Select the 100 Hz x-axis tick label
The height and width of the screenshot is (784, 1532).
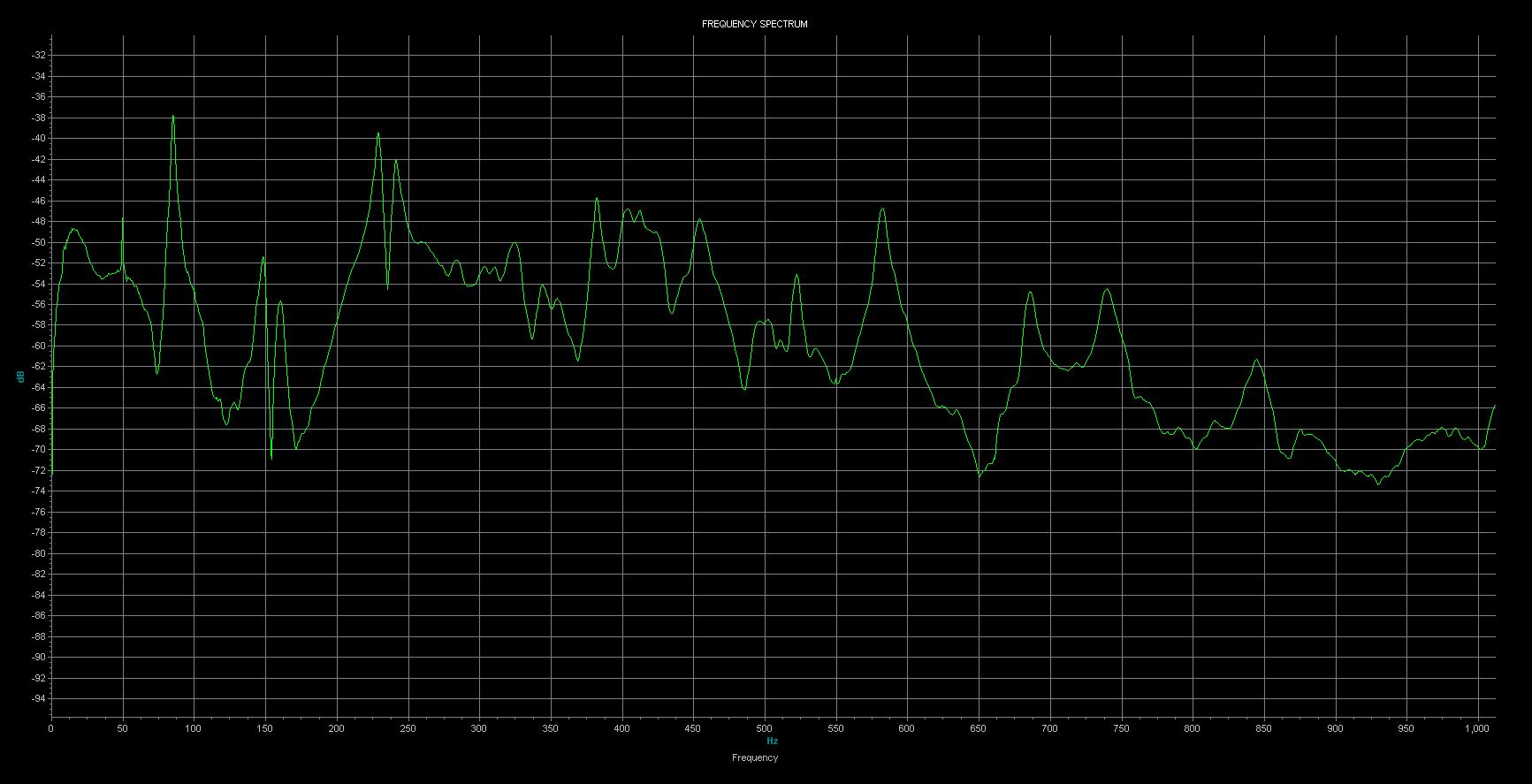pos(194,729)
